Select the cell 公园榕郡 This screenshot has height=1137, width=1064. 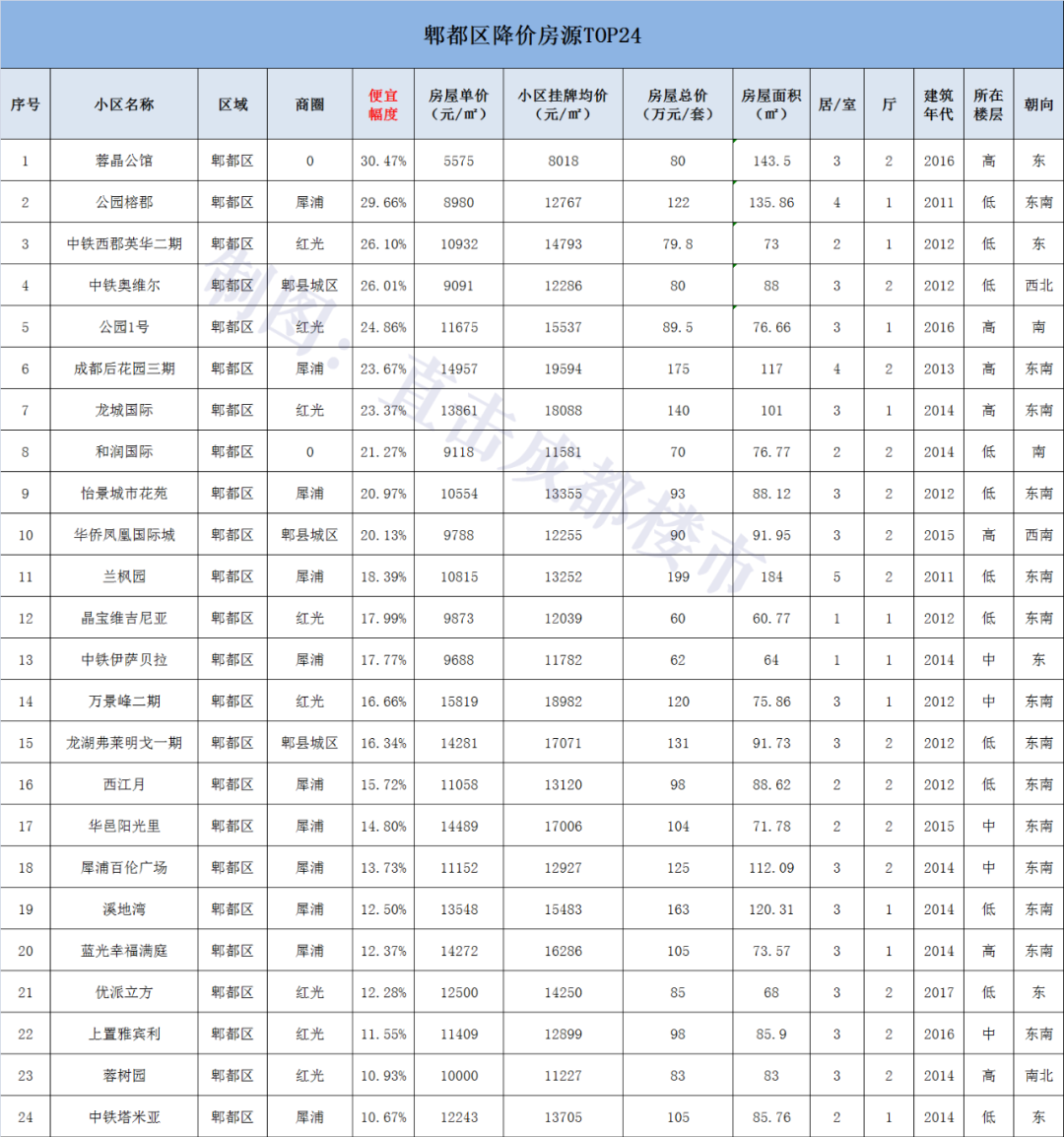pos(124,202)
